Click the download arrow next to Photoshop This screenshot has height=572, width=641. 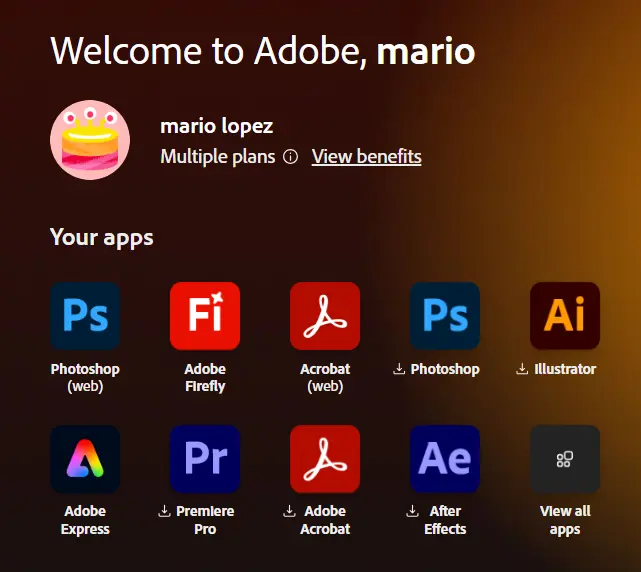[x=399, y=369]
